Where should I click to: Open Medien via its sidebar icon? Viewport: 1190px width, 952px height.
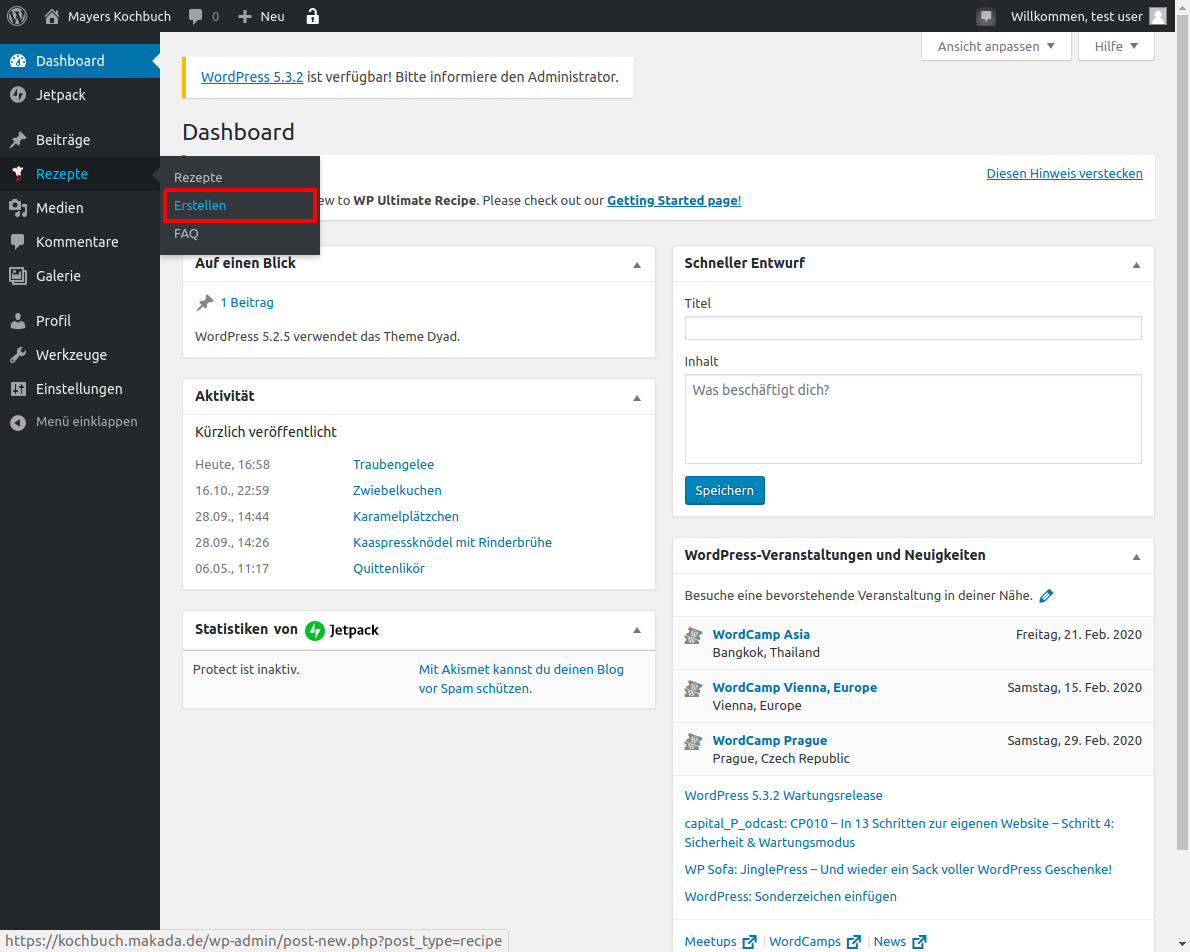[x=18, y=208]
